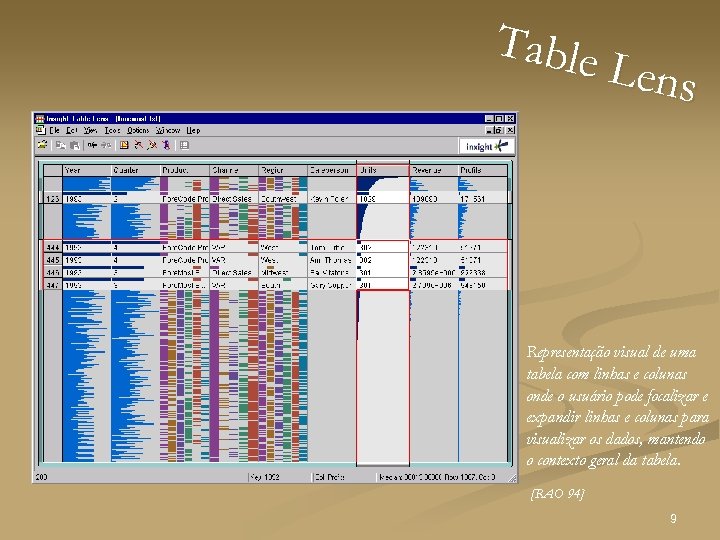Click the collapsed Units bar area below row 447
Image resolution: width=720 pixels, height=540 pixels.
[x=383, y=377]
